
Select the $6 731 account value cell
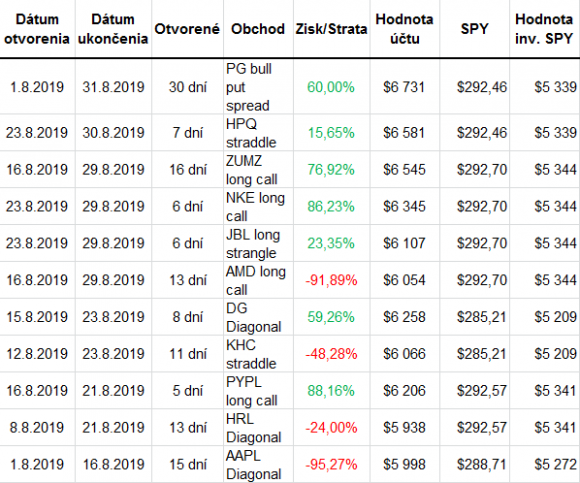[405, 87]
